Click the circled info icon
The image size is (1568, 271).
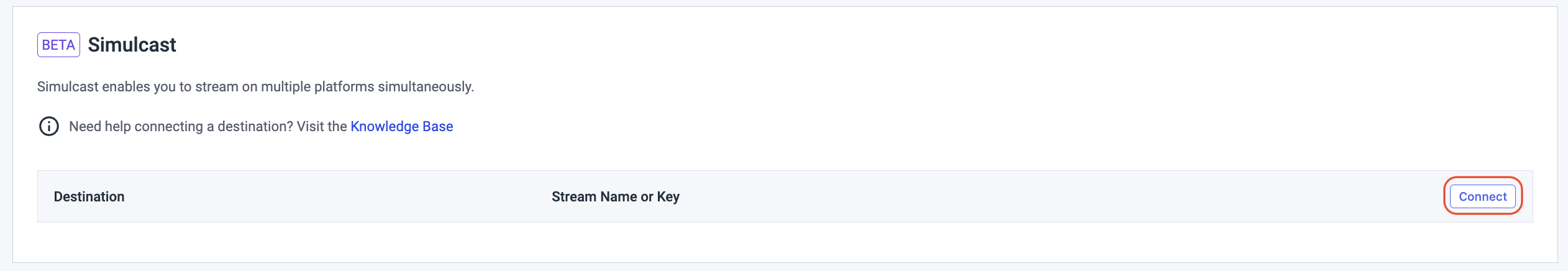(x=49, y=126)
